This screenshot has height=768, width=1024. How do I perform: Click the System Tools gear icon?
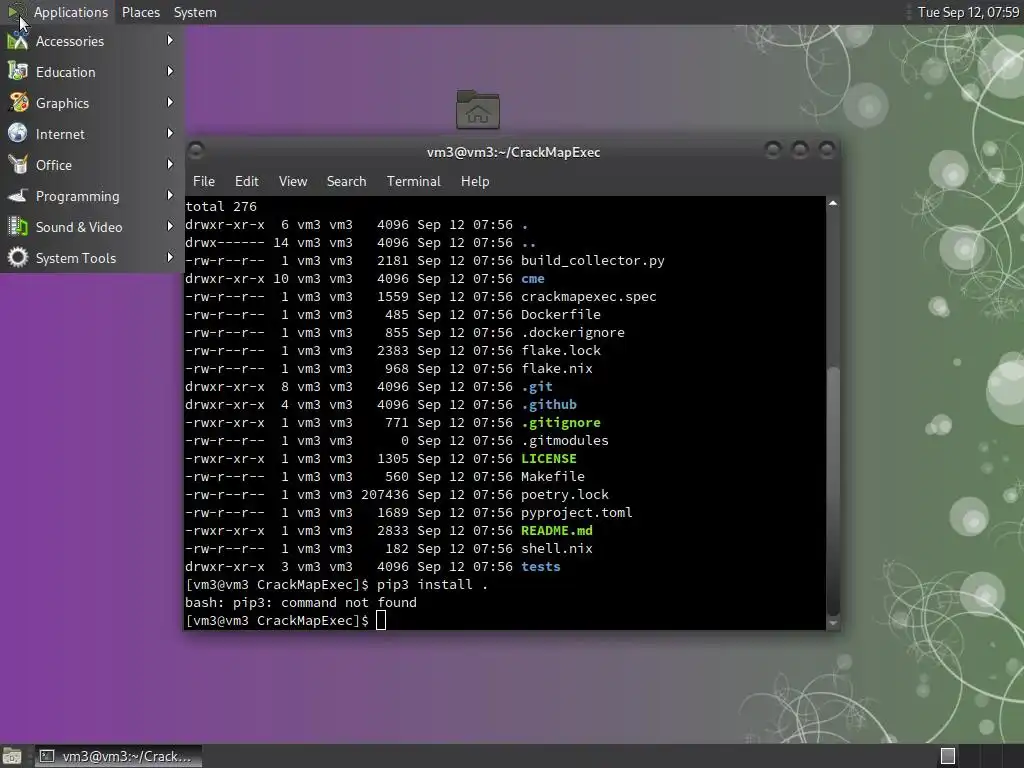(x=18, y=258)
